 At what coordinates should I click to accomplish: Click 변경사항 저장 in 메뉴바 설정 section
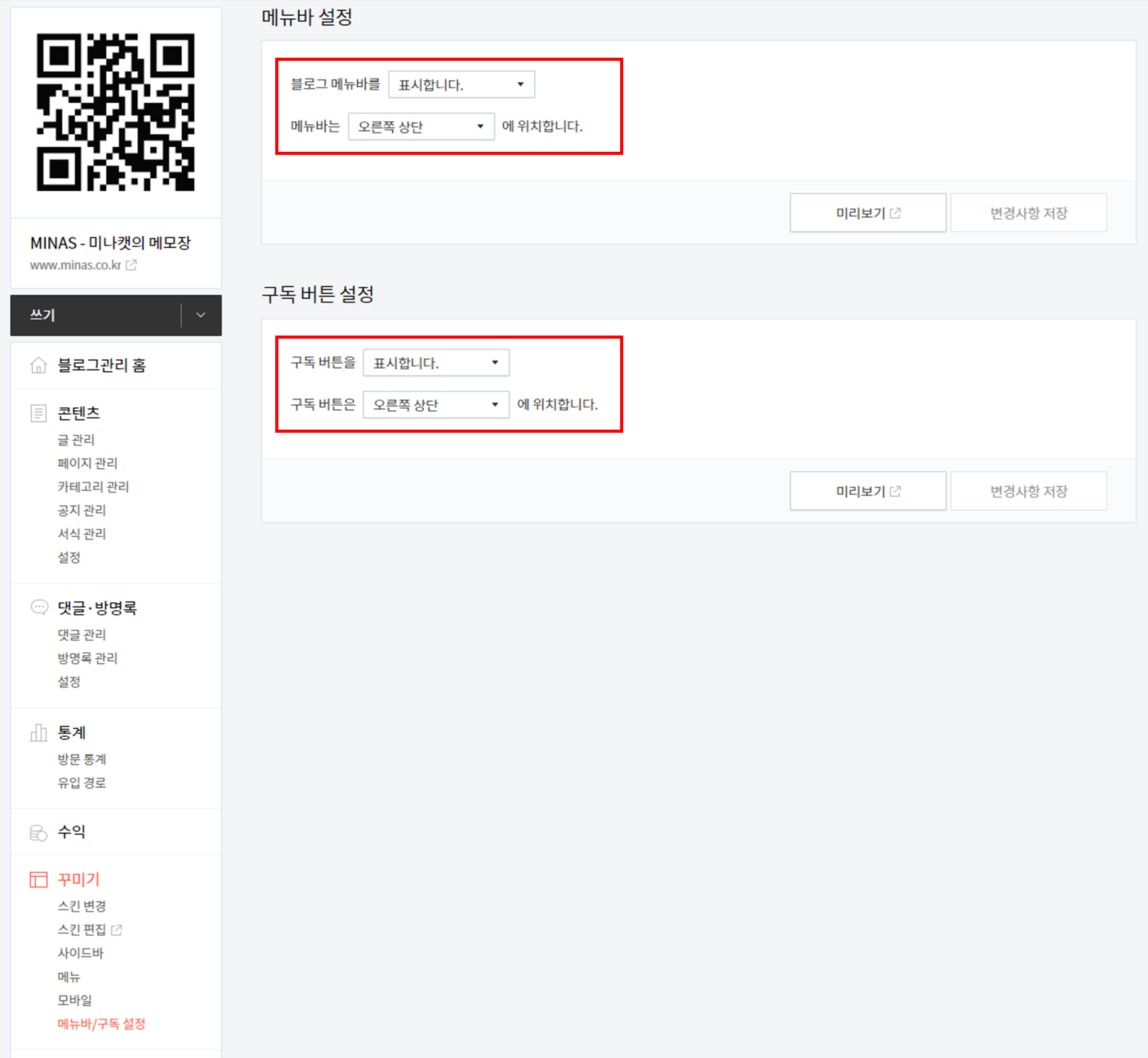1029,213
